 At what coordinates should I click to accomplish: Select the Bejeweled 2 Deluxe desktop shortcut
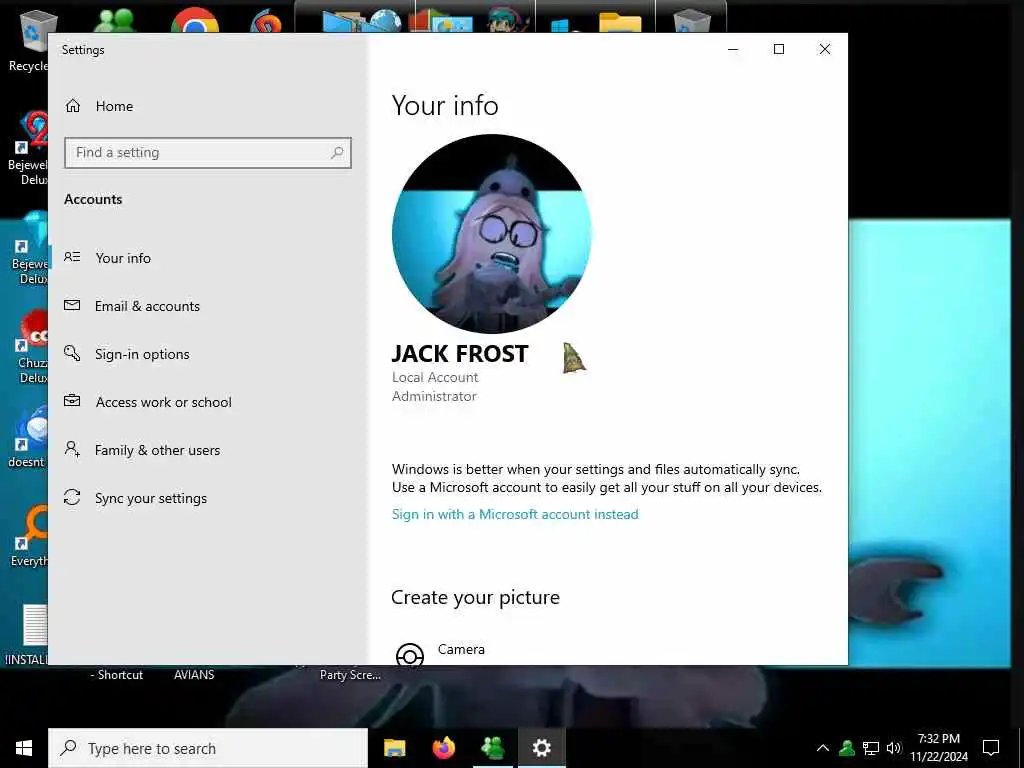(x=29, y=148)
